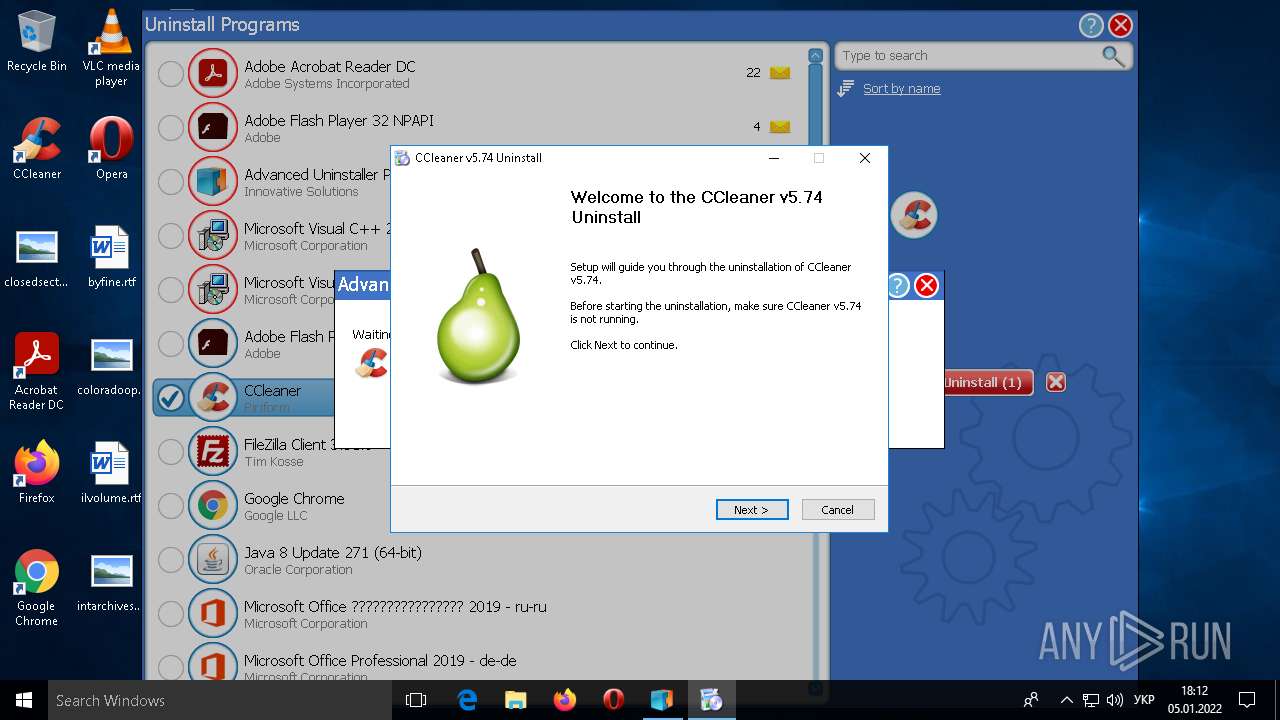Open the Firefox desktop shortcut

(37, 472)
